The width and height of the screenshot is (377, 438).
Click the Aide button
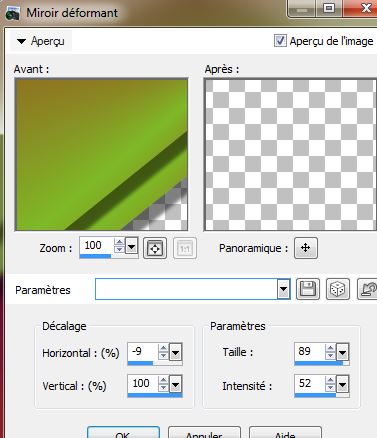pyautogui.click(x=285, y=432)
